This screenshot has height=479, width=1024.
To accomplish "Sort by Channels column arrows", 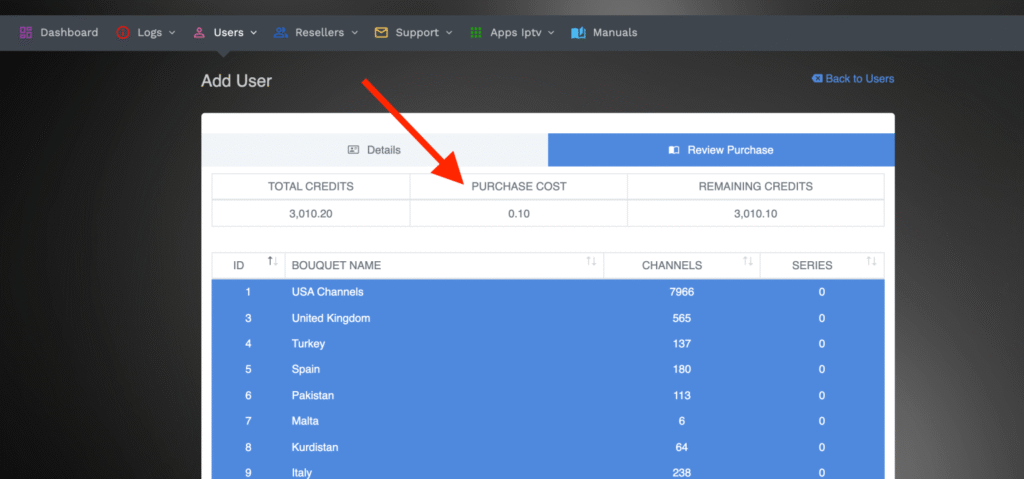I will click(748, 261).
